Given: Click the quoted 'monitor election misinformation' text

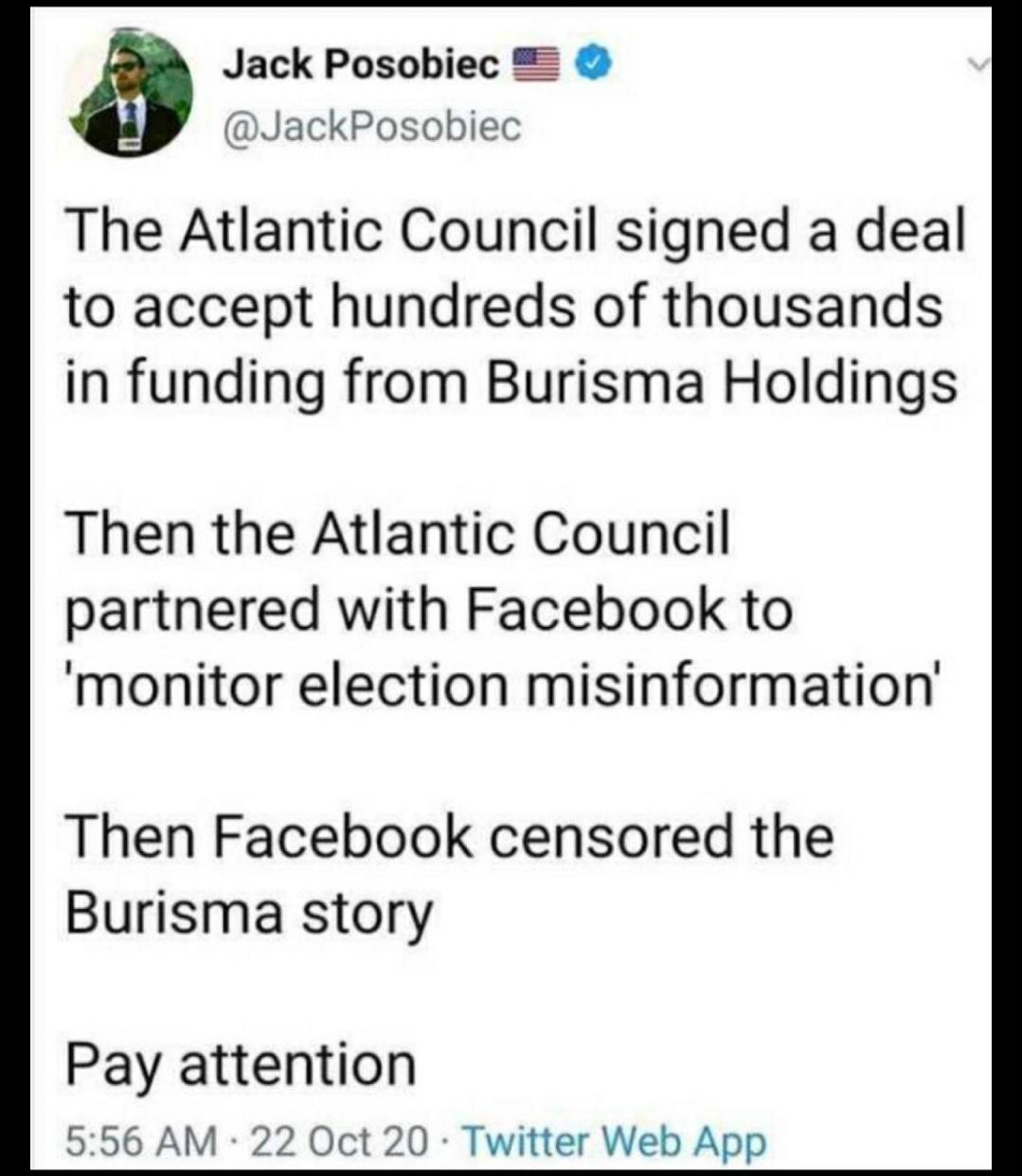Looking at the screenshot, I should coord(503,686).
